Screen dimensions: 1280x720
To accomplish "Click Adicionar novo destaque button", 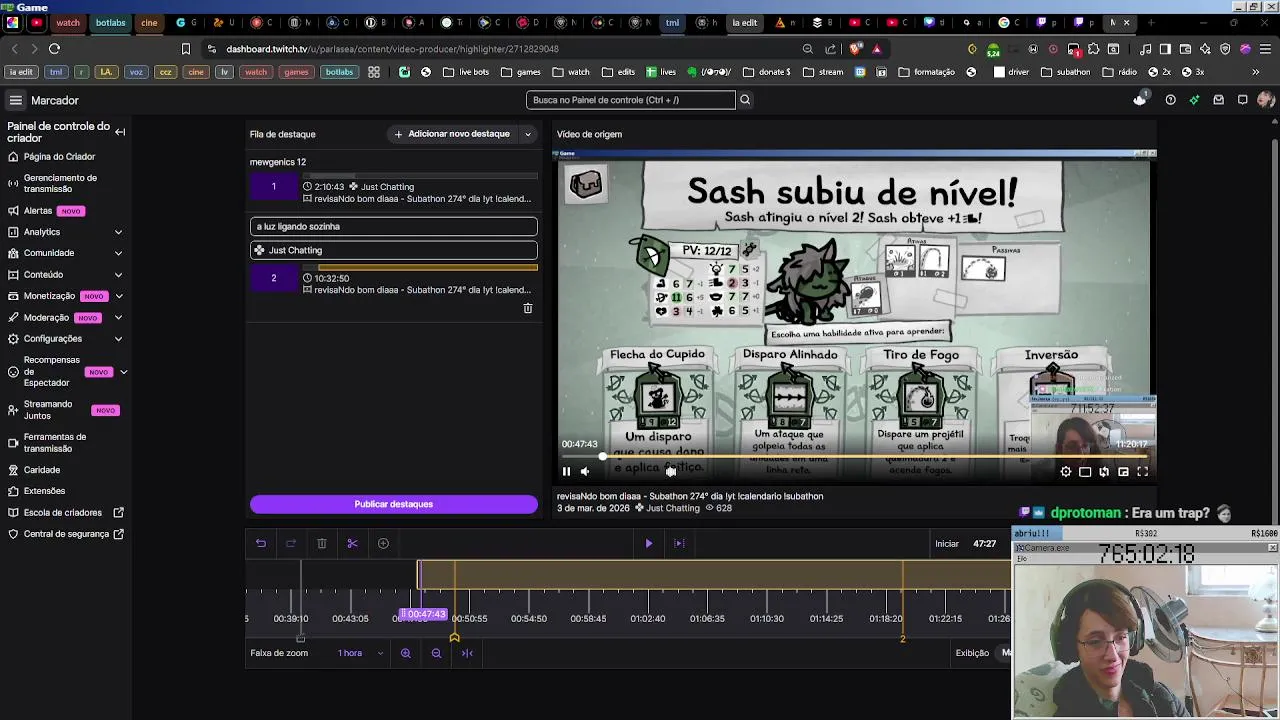I will tap(453, 134).
